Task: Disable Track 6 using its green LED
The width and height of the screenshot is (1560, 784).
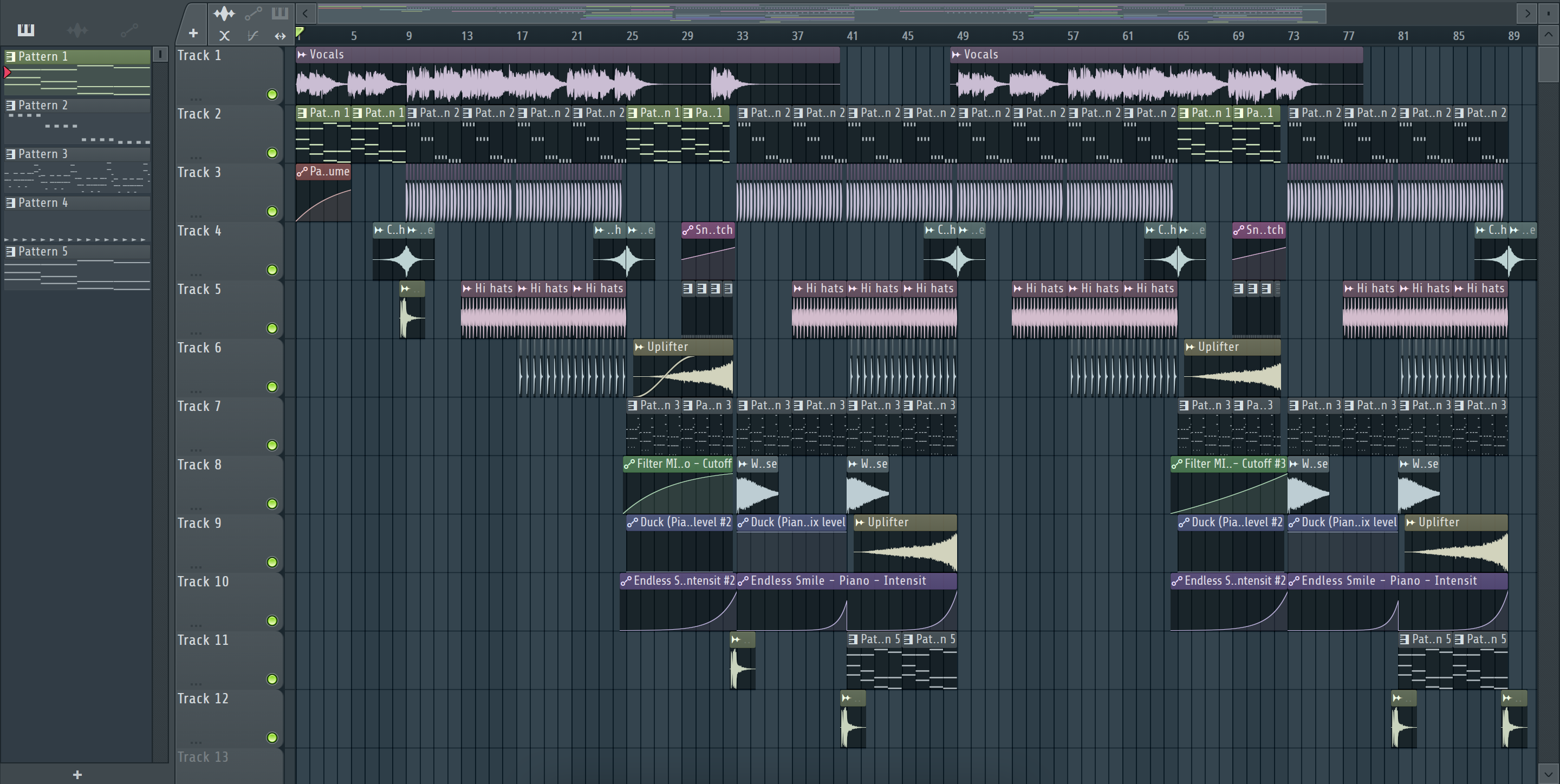Action: pos(272,387)
